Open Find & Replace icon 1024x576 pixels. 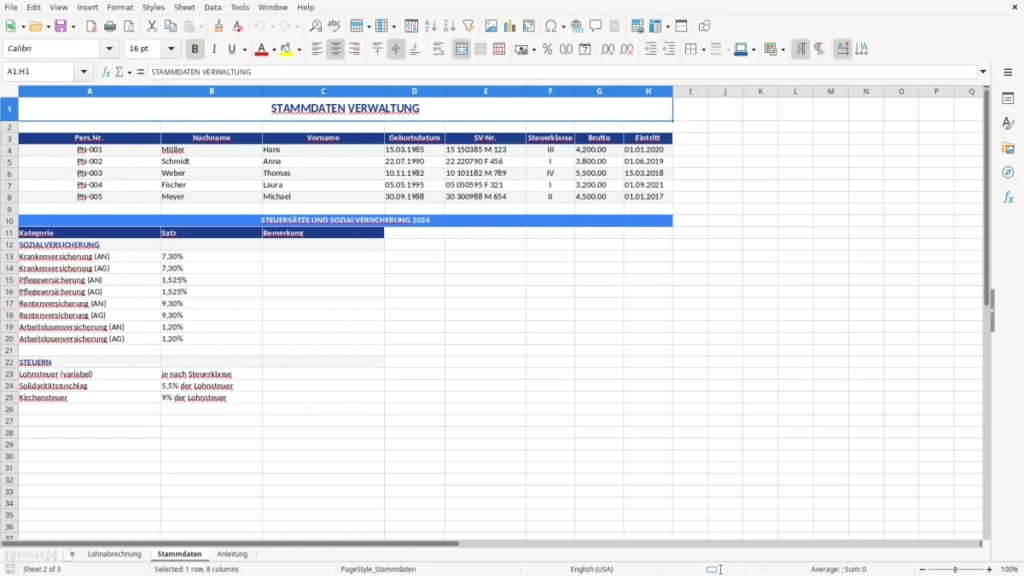pos(315,26)
